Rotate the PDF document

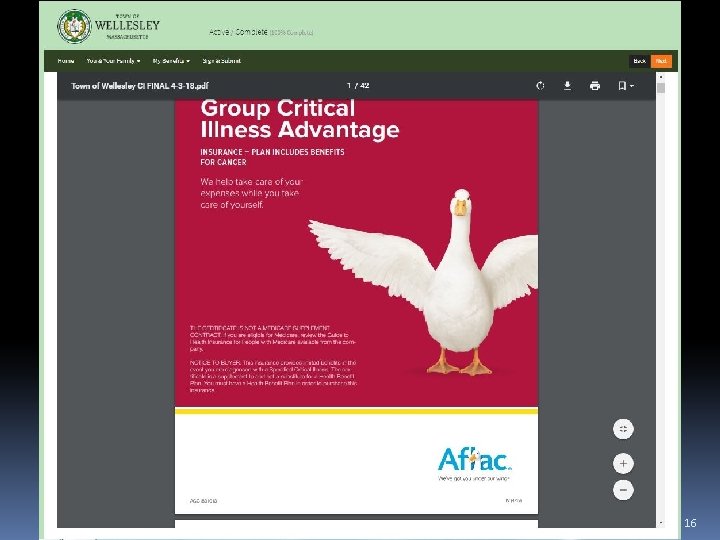click(540, 86)
